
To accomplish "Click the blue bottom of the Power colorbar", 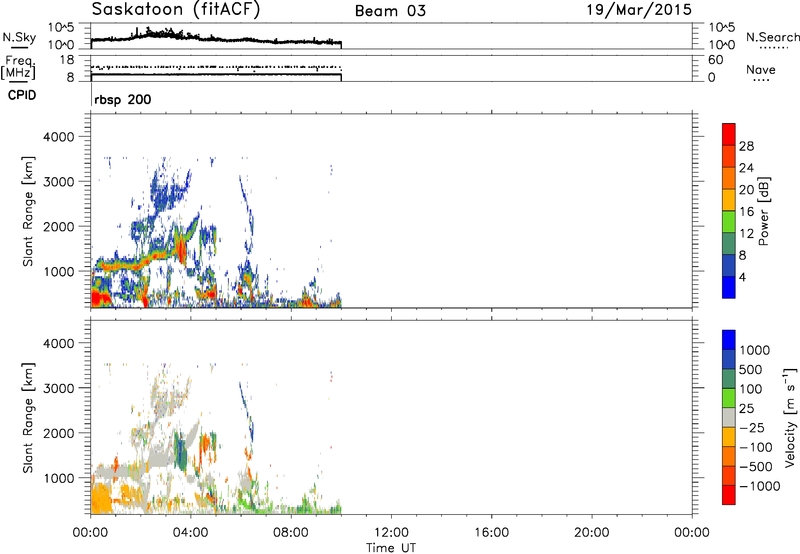I will coord(729,287).
